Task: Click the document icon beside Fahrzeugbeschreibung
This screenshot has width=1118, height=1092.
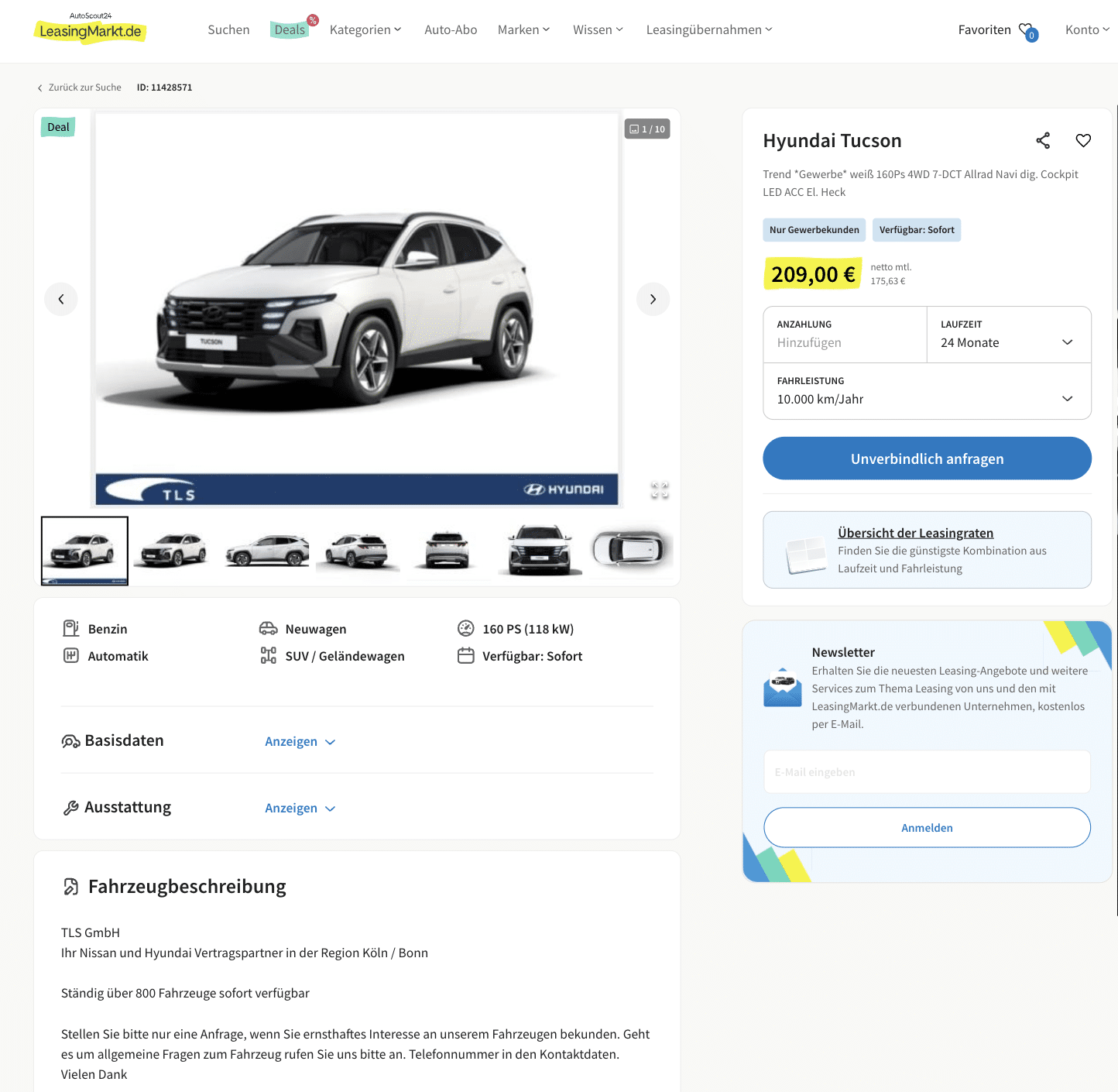Action: coord(70,886)
